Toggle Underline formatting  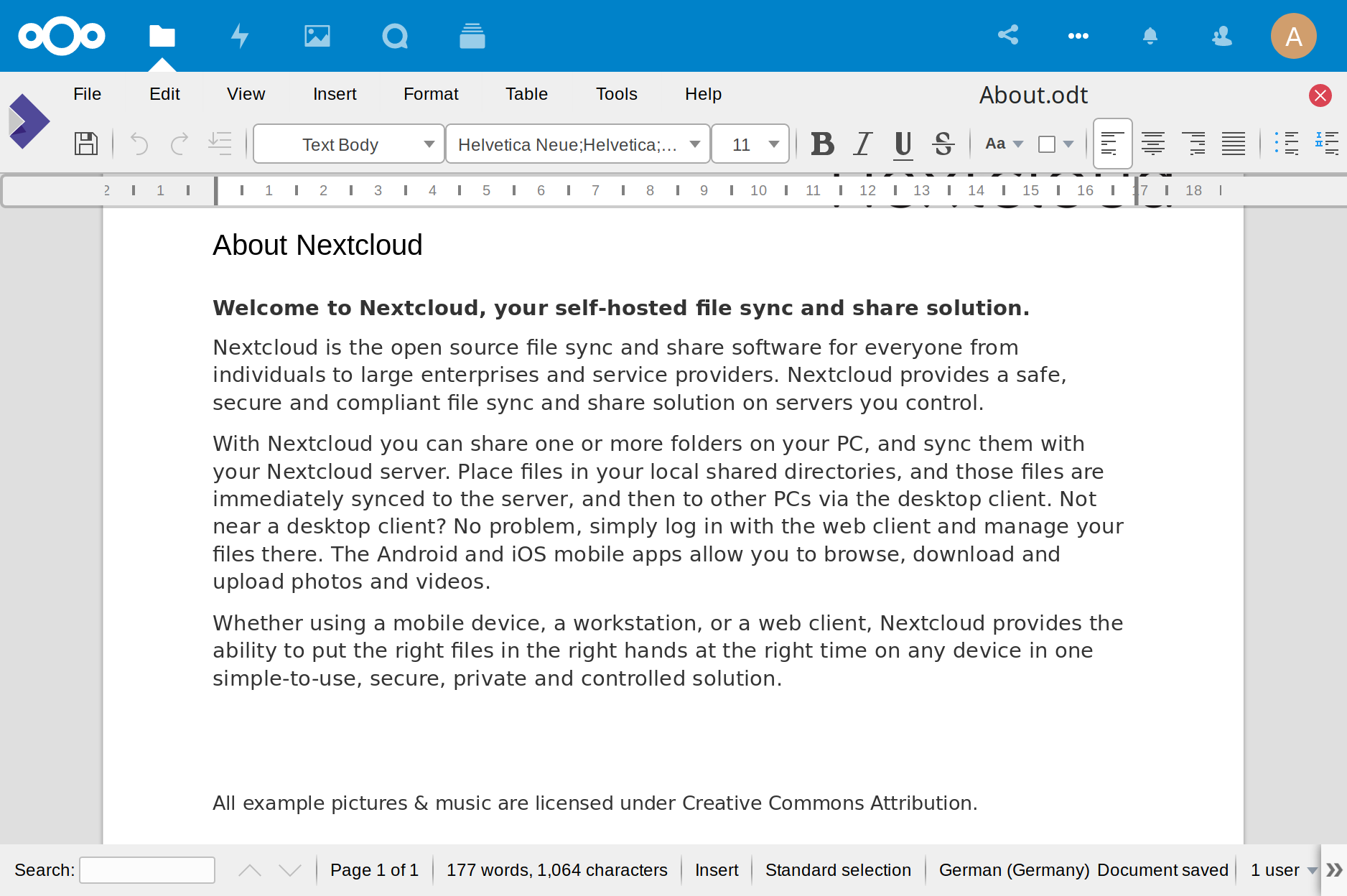[903, 144]
